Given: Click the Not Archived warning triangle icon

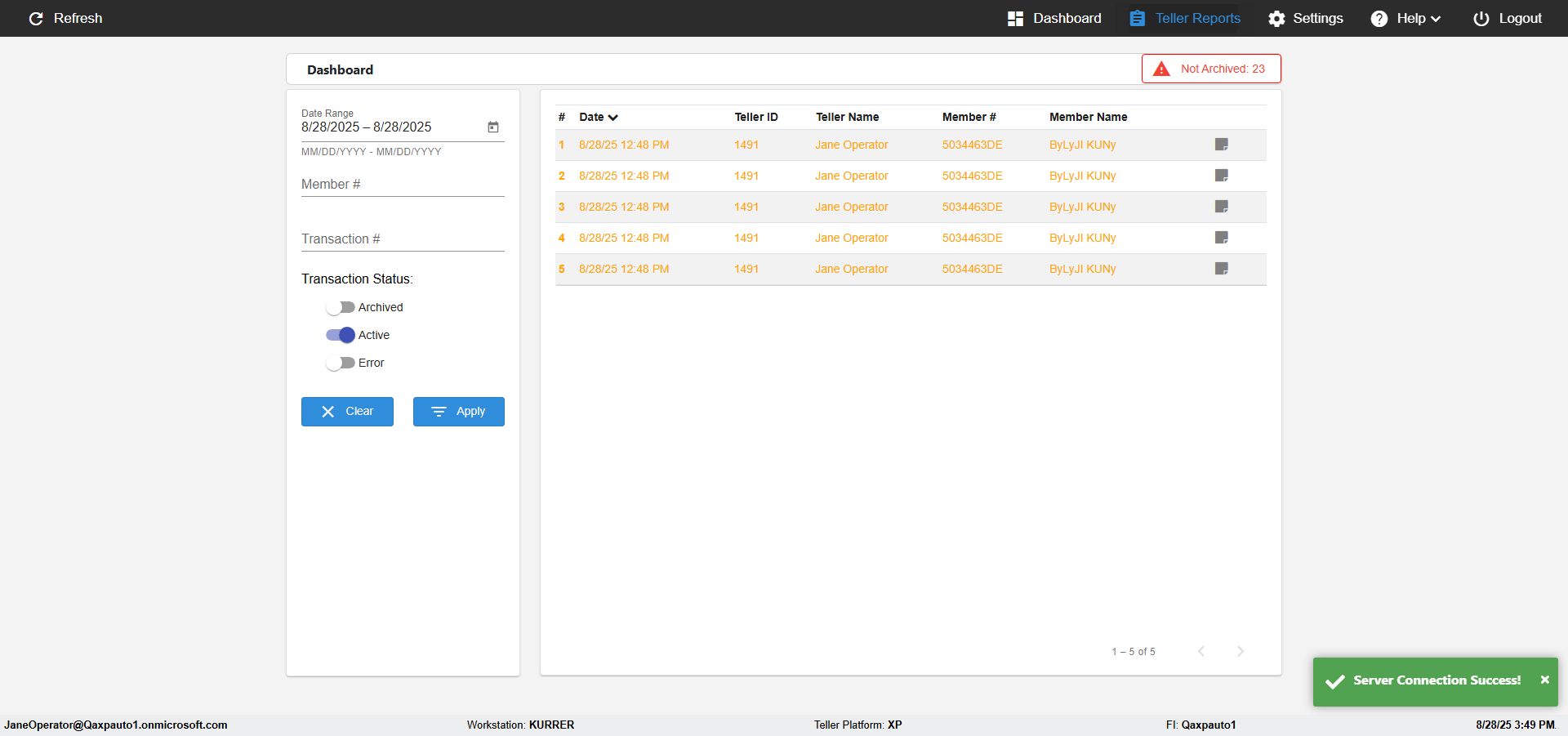Looking at the screenshot, I should pyautogui.click(x=1160, y=69).
